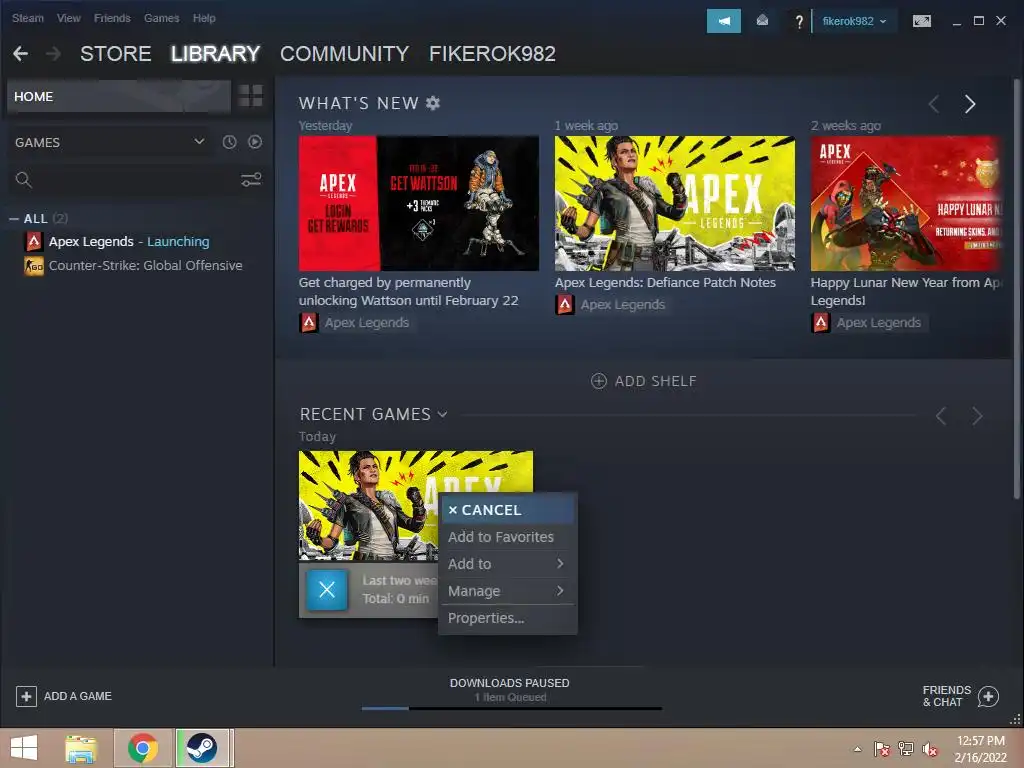
Task: Click the download progress bar
Action: tap(512, 709)
